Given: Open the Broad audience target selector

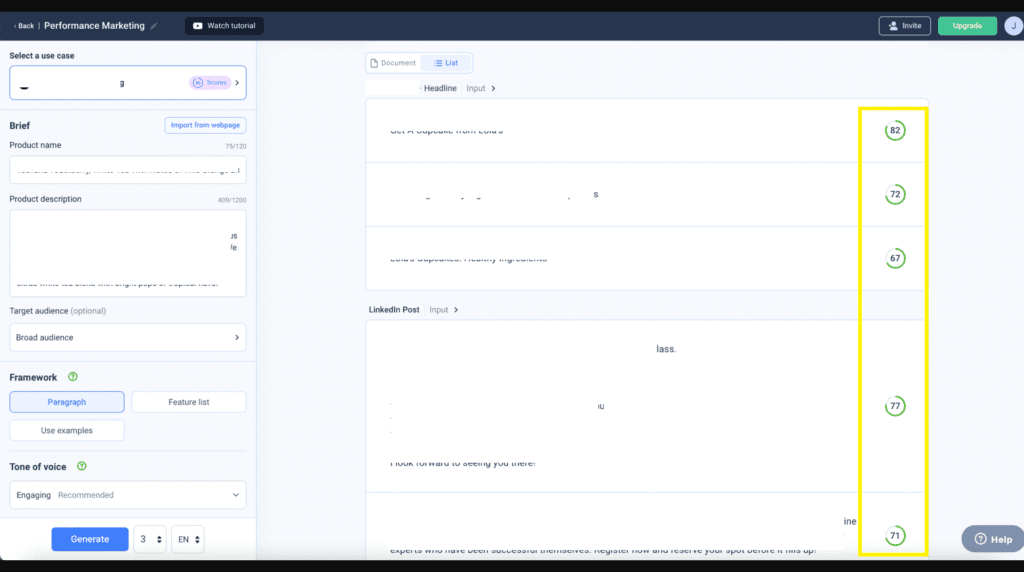Looking at the screenshot, I should tap(128, 338).
